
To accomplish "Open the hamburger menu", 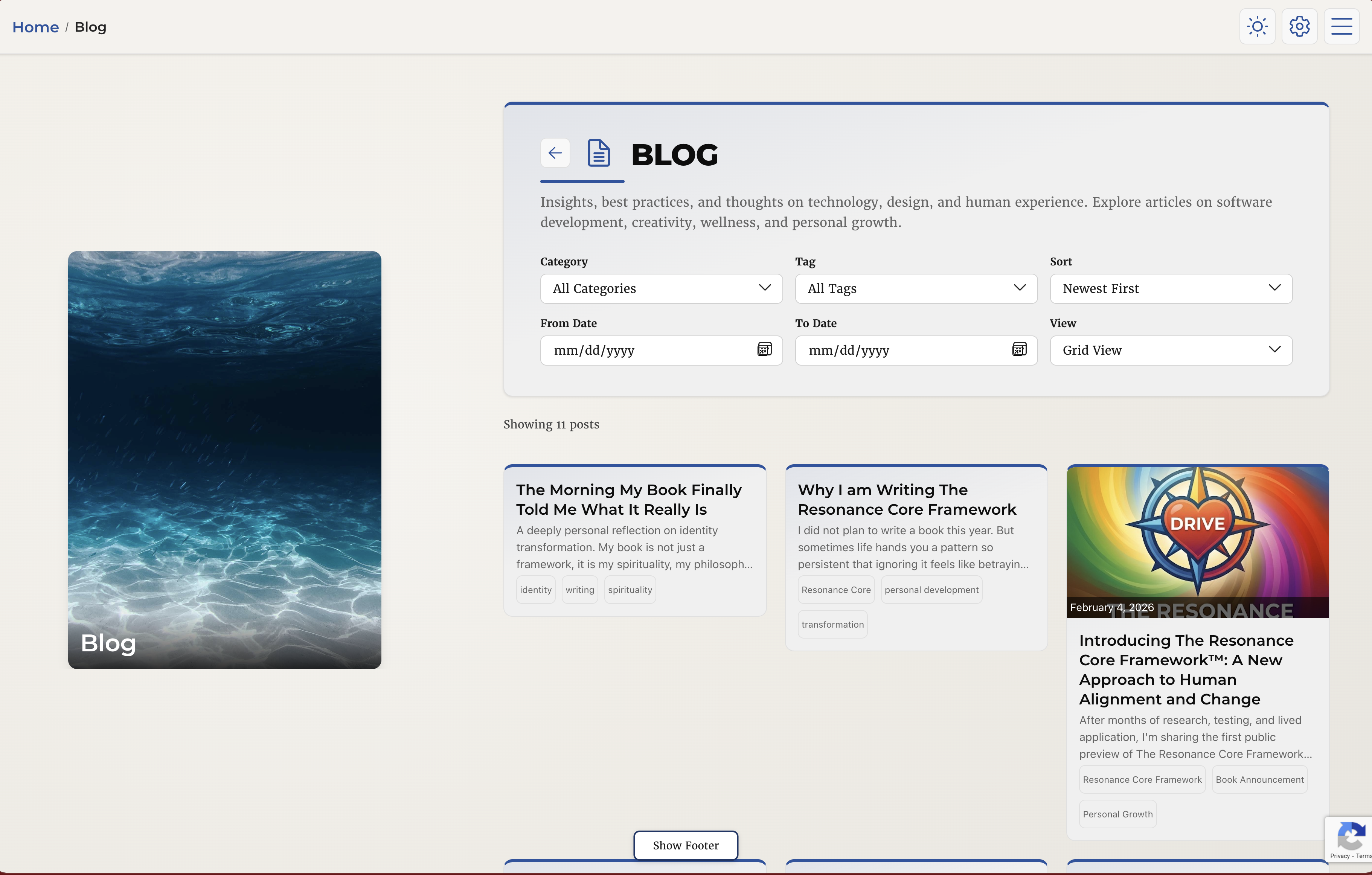I will click(x=1341, y=26).
